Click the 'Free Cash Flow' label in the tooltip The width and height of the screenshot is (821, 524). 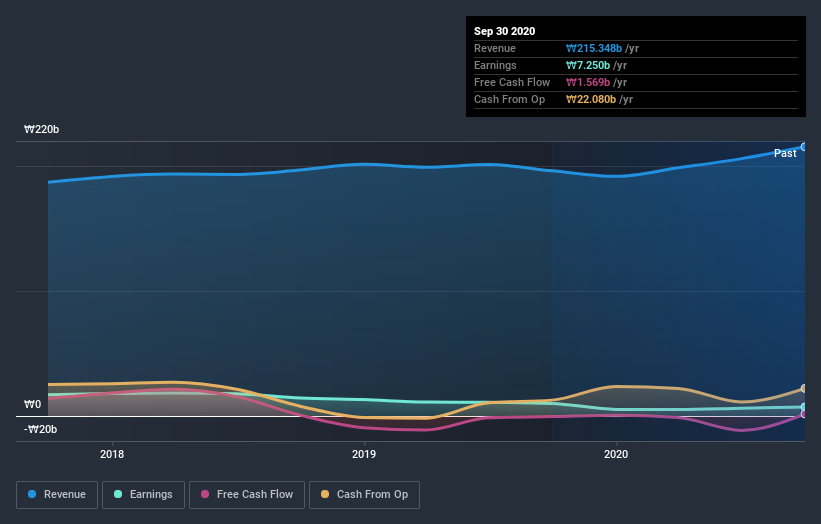pos(512,82)
